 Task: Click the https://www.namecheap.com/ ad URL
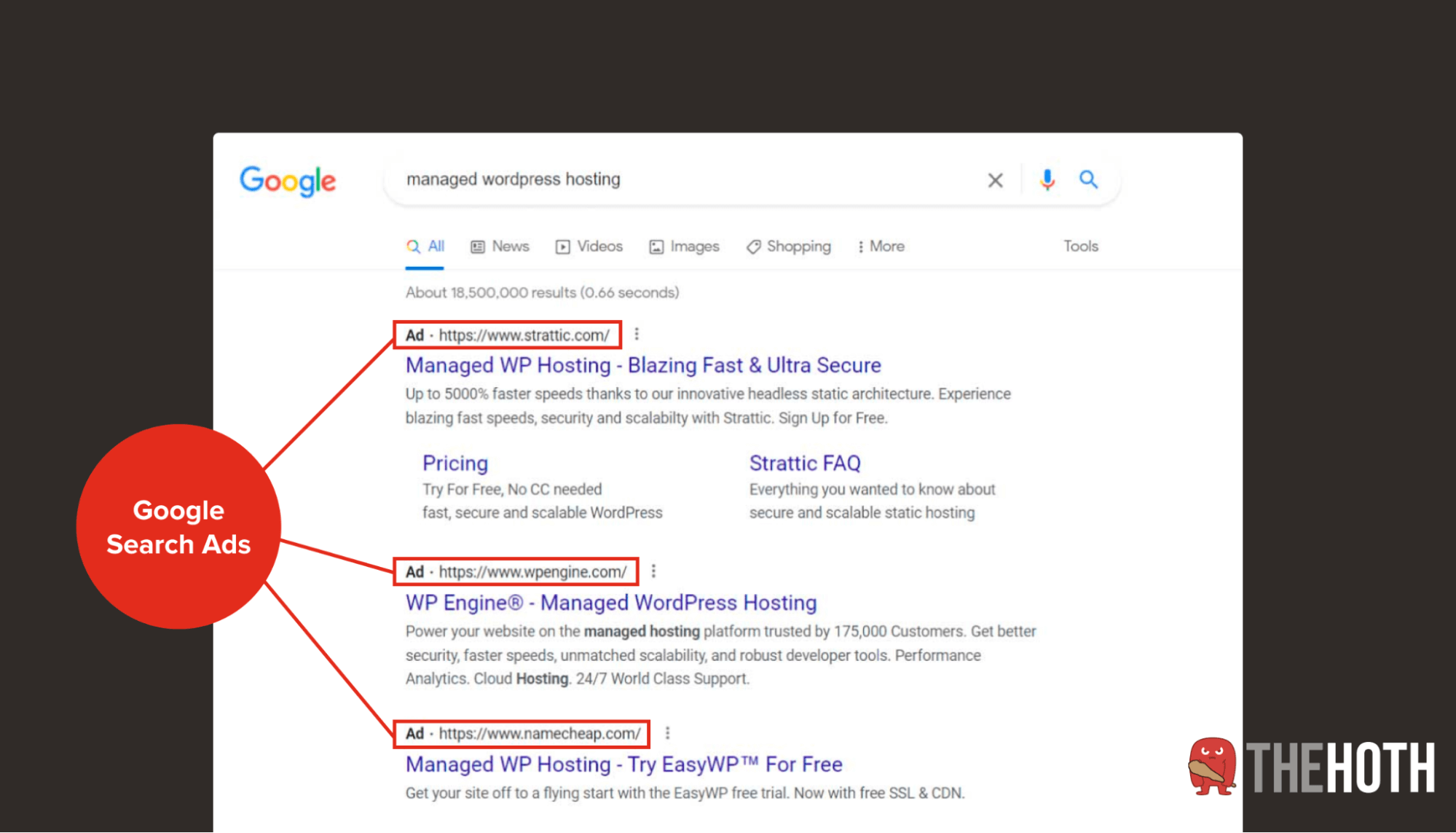540,734
